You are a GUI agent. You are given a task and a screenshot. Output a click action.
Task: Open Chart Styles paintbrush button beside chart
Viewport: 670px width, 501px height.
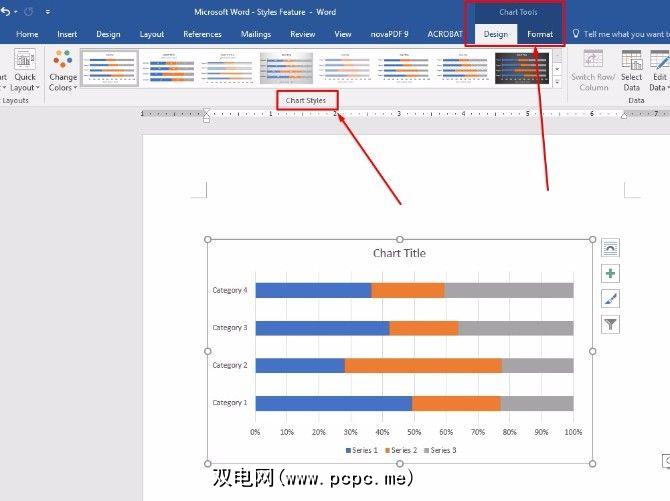[x=610, y=299]
